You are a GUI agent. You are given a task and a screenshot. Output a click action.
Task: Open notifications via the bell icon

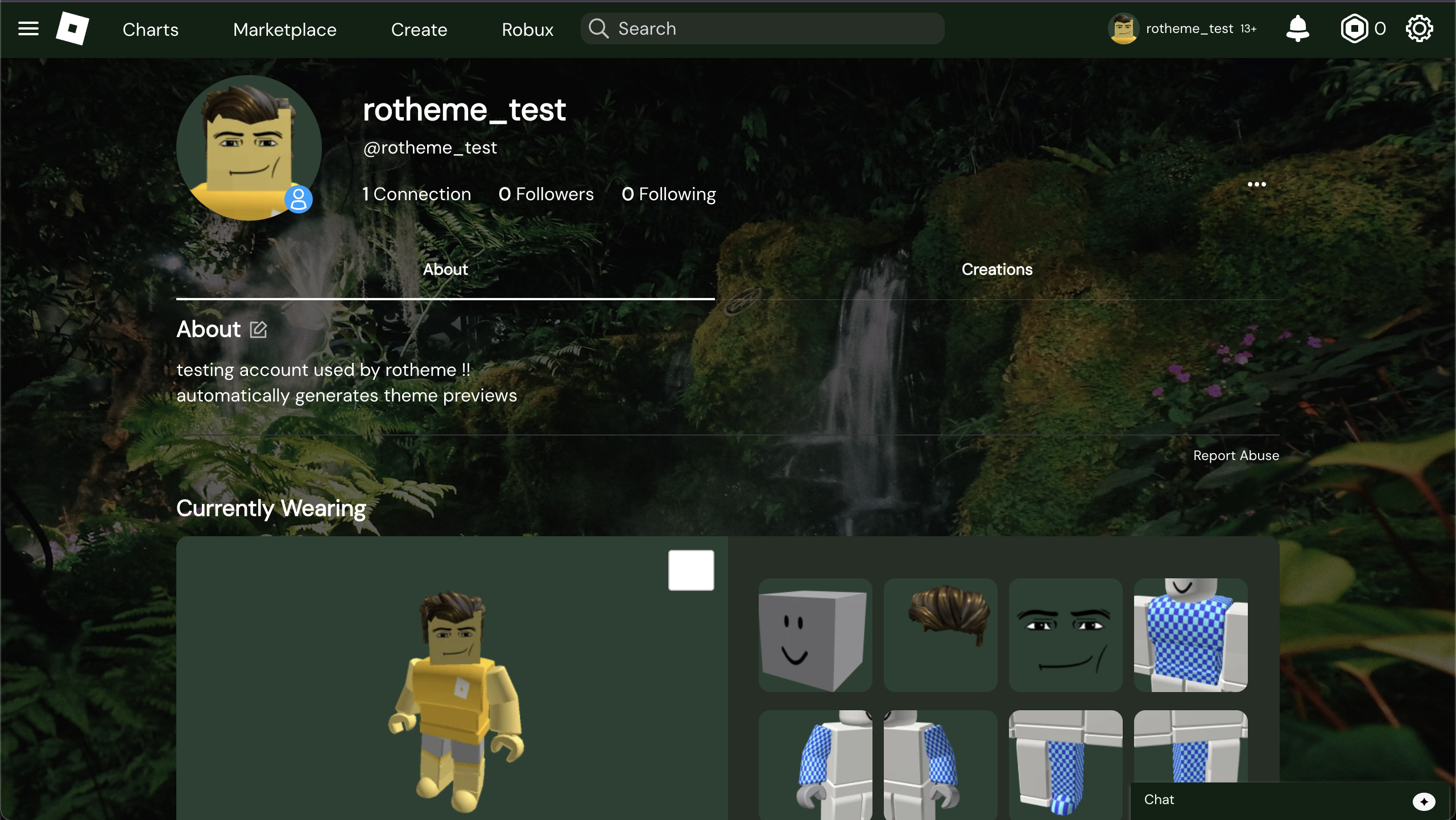point(1298,28)
